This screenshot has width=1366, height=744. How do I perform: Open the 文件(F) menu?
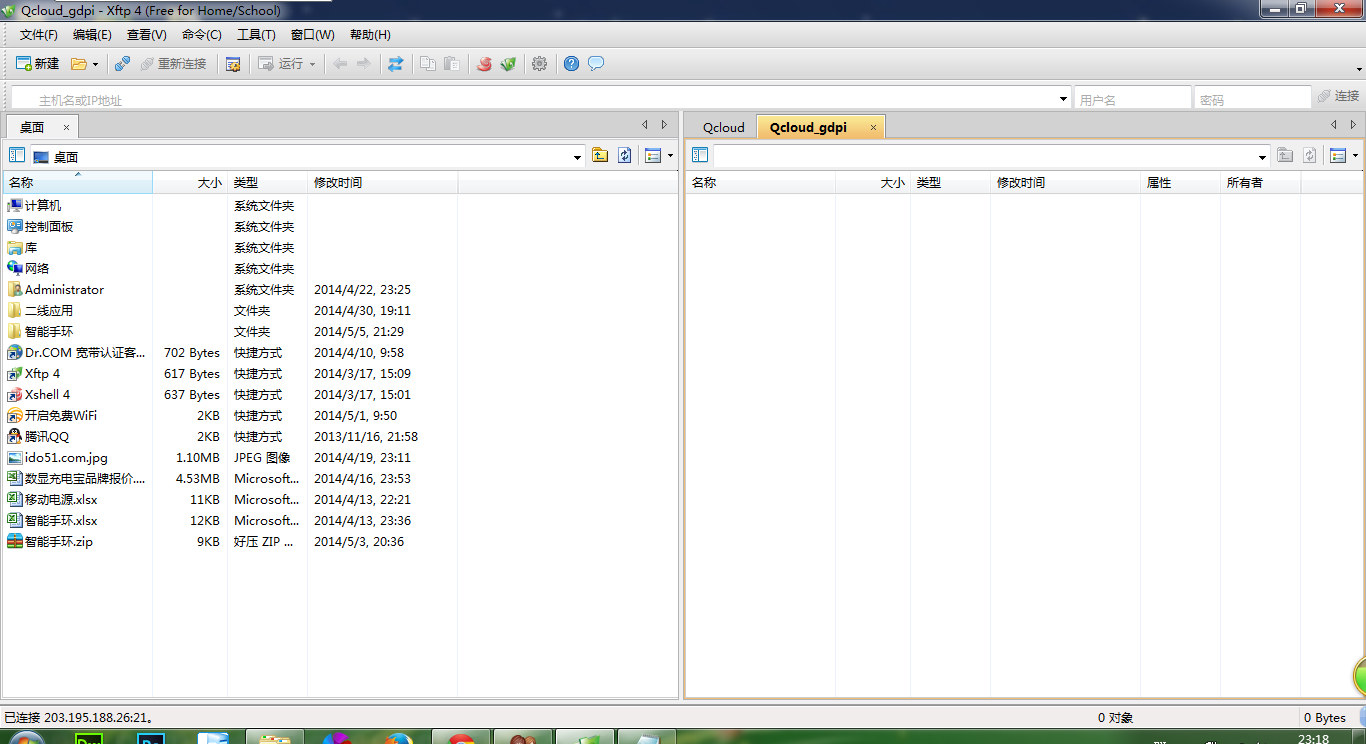pos(39,35)
